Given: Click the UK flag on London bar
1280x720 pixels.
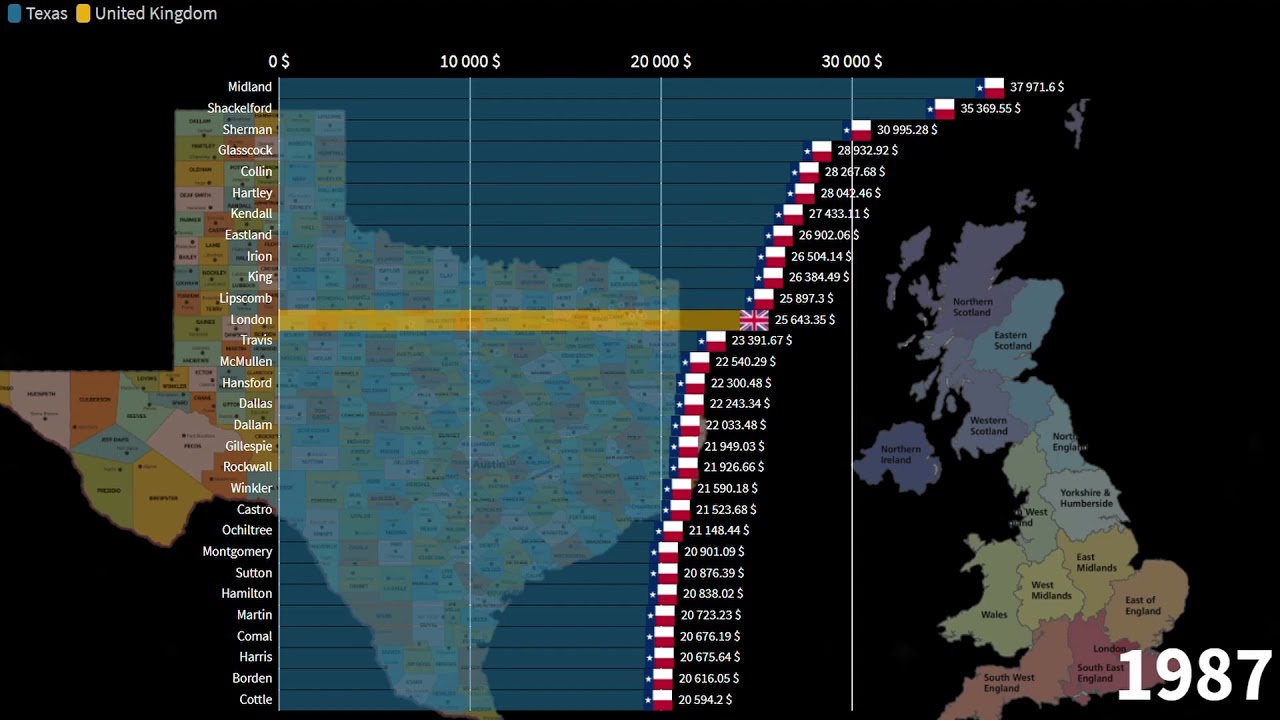Looking at the screenshot, I should (x=754, y=320).
